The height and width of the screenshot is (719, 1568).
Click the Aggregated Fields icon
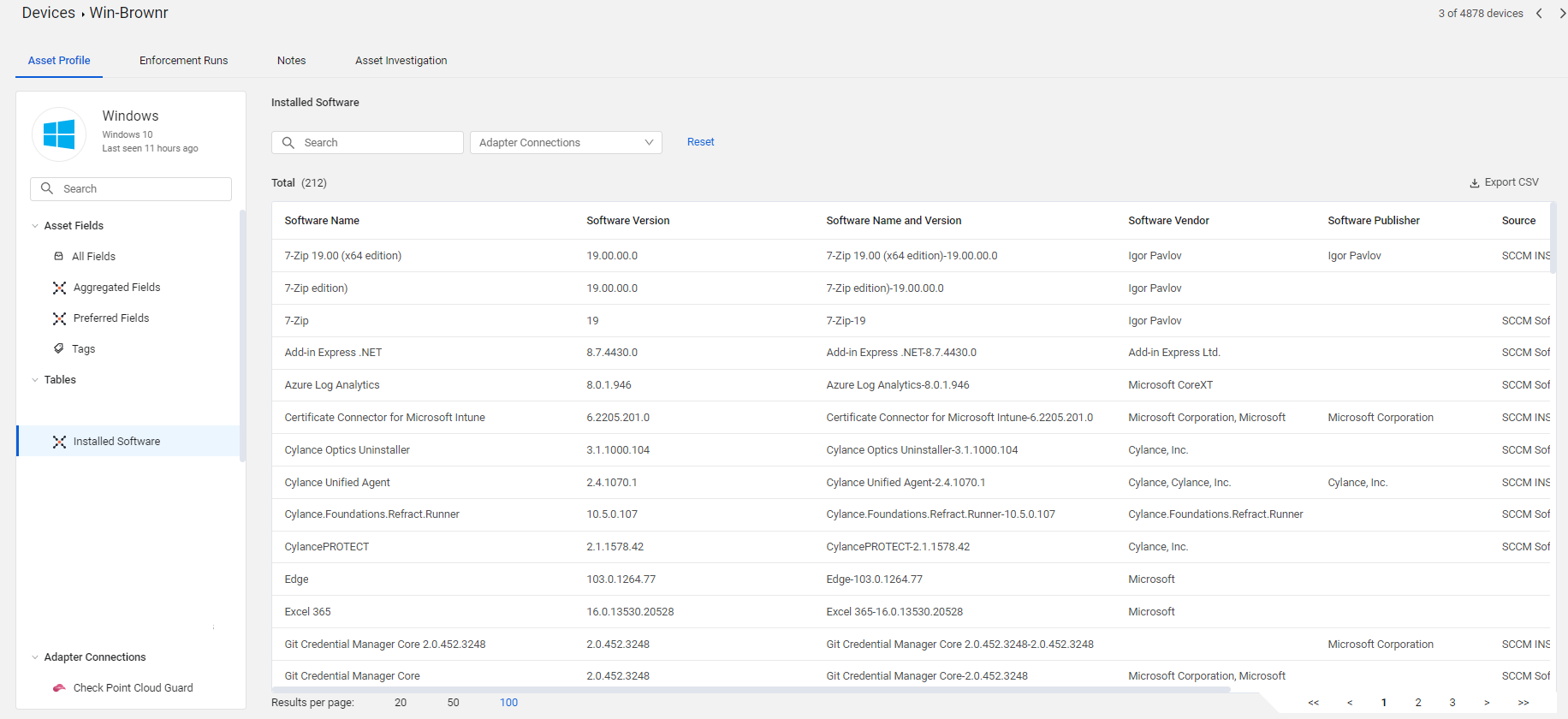click(x=59, y=288)
